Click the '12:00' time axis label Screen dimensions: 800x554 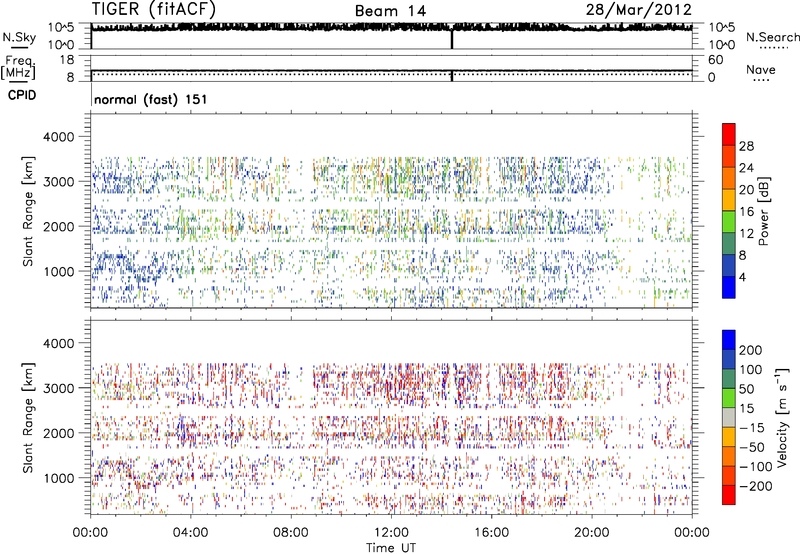391,533
